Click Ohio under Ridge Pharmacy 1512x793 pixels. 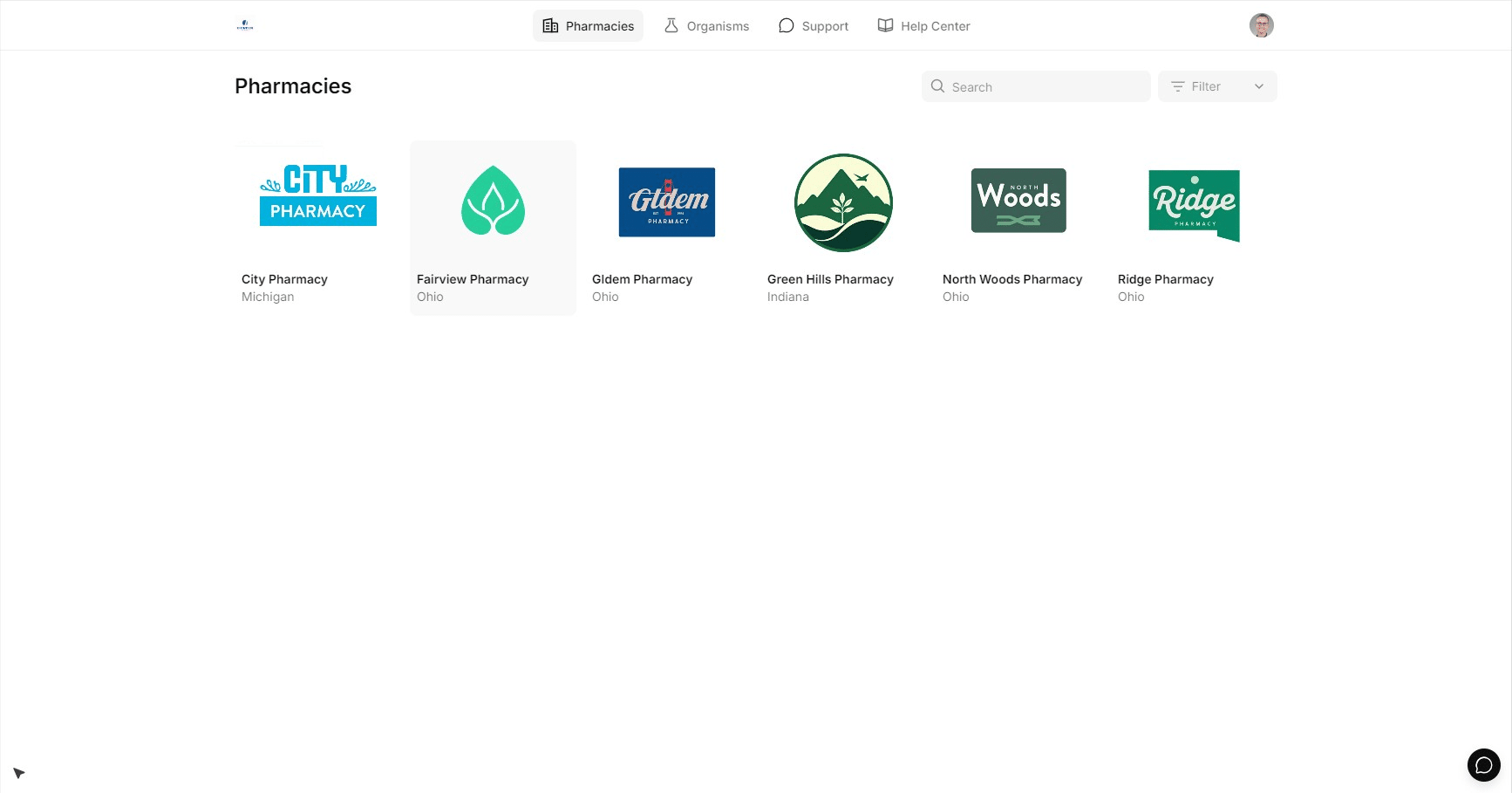pos(1131,297)
